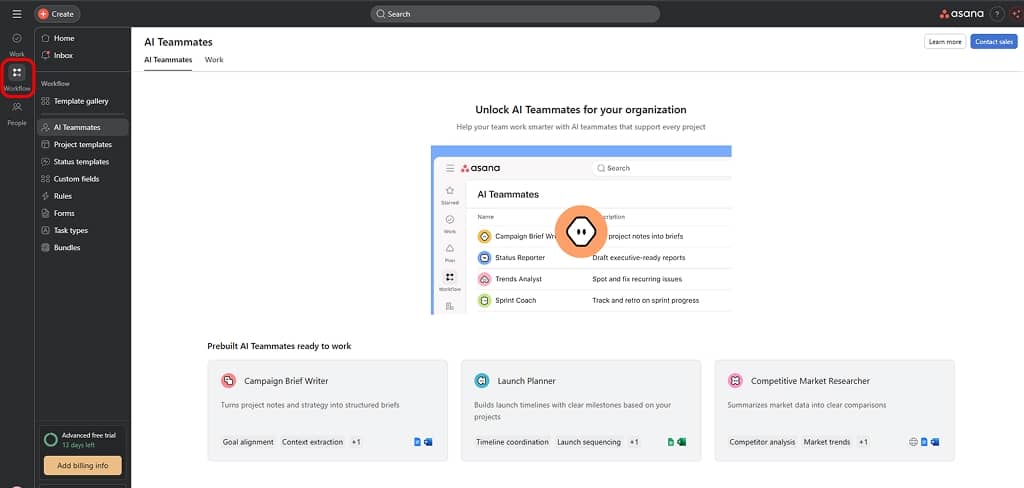
Task: Click the 'Summarizes market data into clear comparisons' text
Action: 807,405
